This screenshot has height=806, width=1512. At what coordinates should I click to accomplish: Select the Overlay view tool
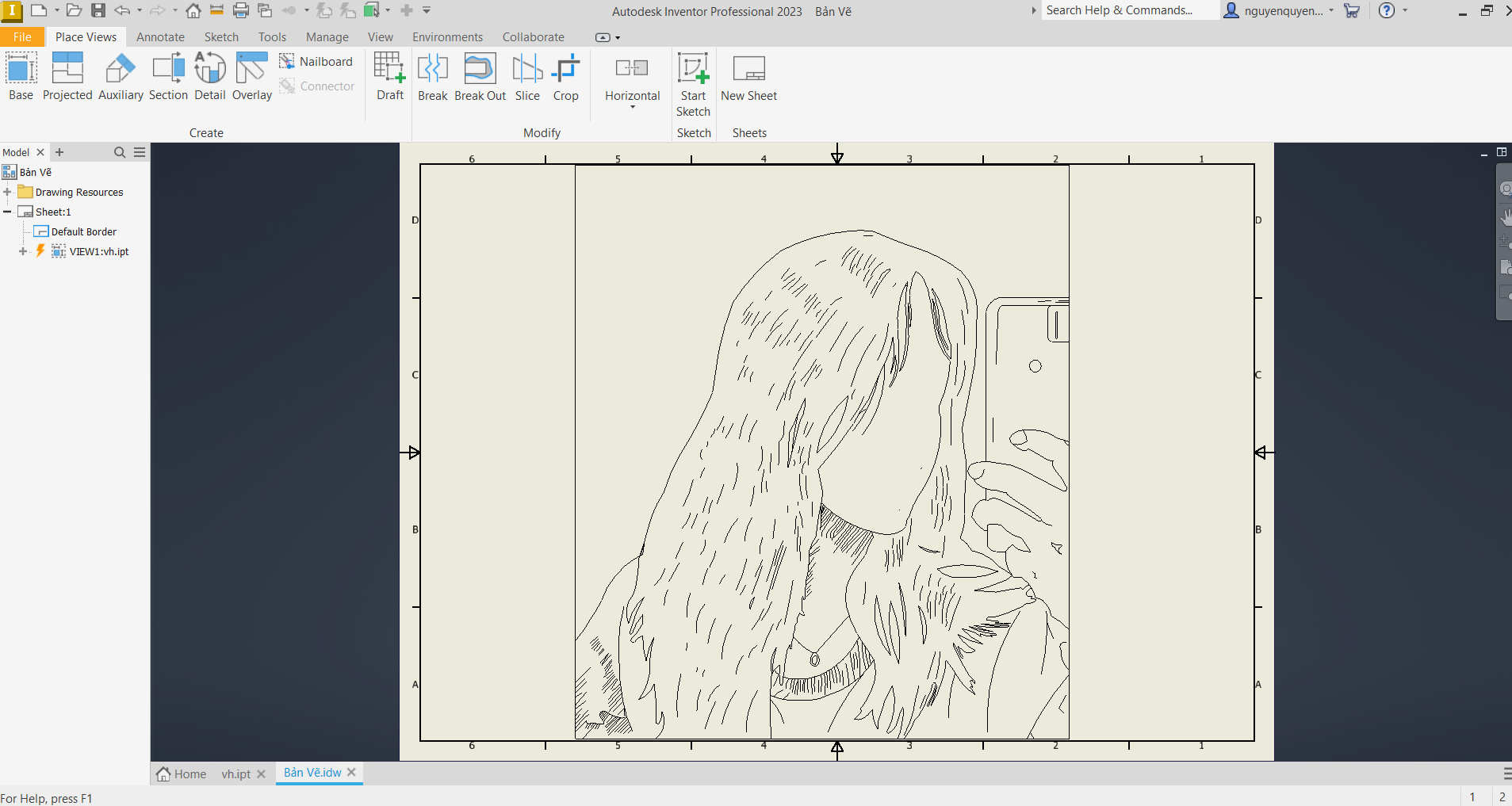click(252, 77)
